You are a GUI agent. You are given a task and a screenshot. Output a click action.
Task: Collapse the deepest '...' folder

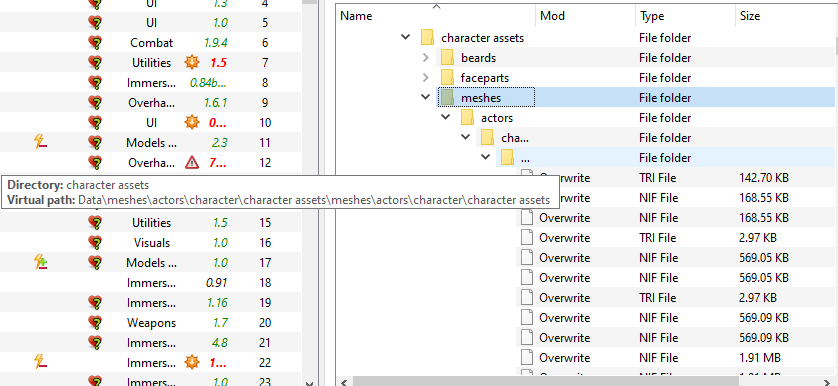[x=485, y=157]
